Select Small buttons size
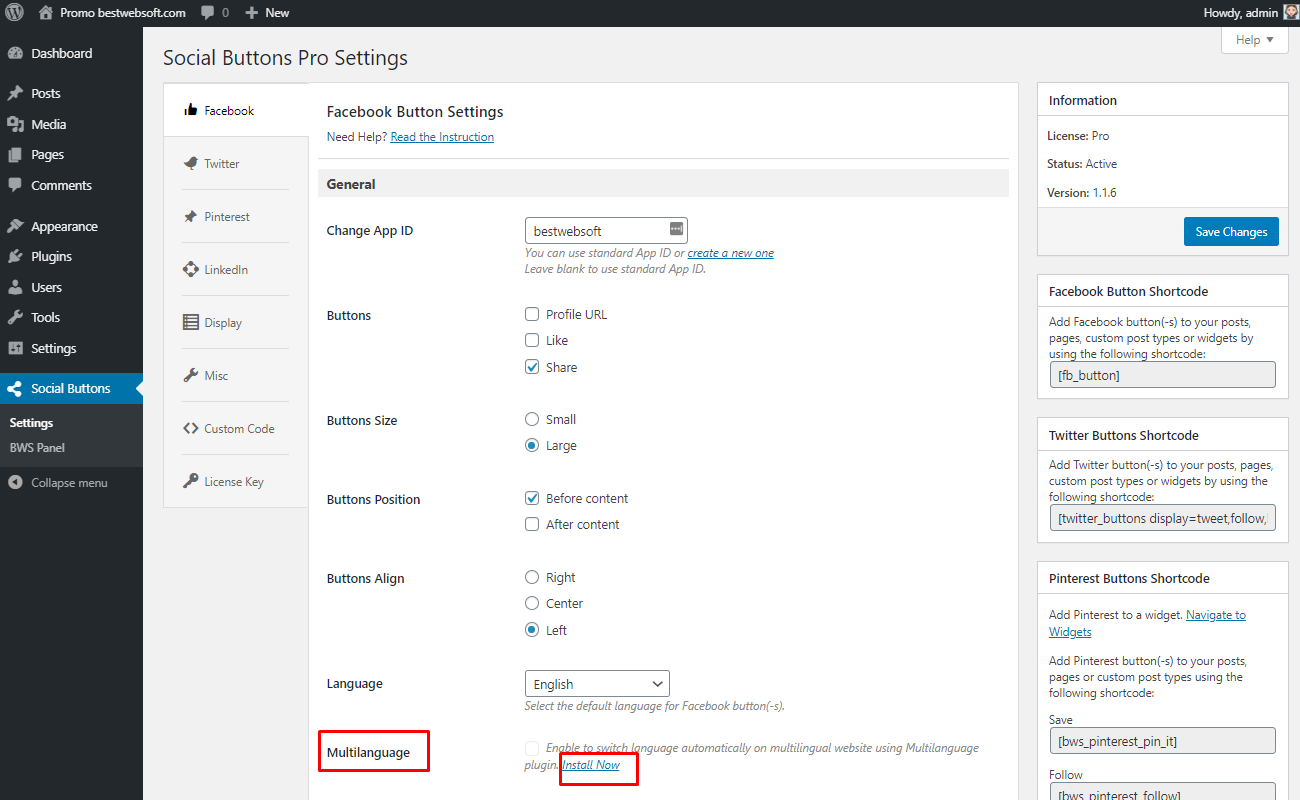This screenshot has width=1300, height=800. click(x=532, y=419)
